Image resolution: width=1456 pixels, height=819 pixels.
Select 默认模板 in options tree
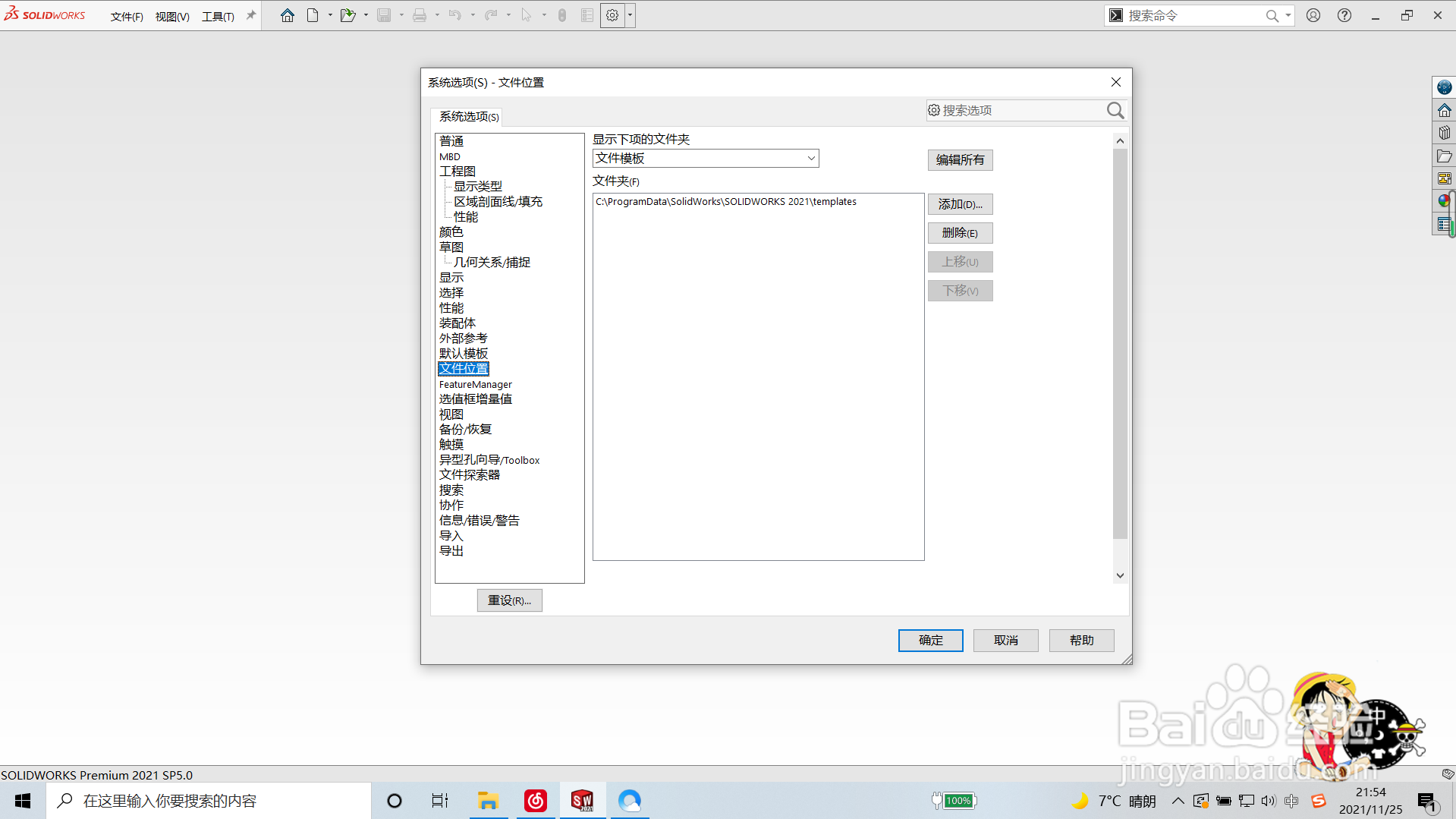pos(464,354)
